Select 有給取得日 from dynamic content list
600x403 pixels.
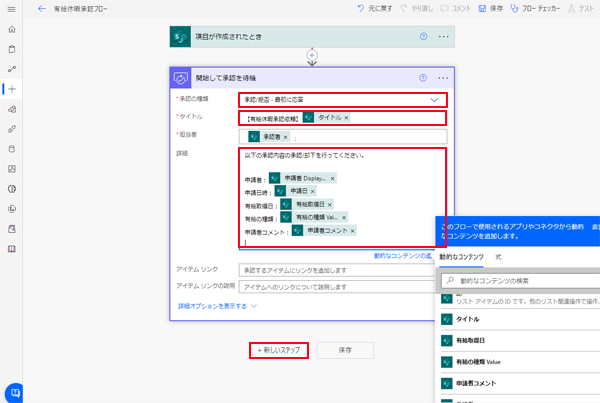[520, 341]
